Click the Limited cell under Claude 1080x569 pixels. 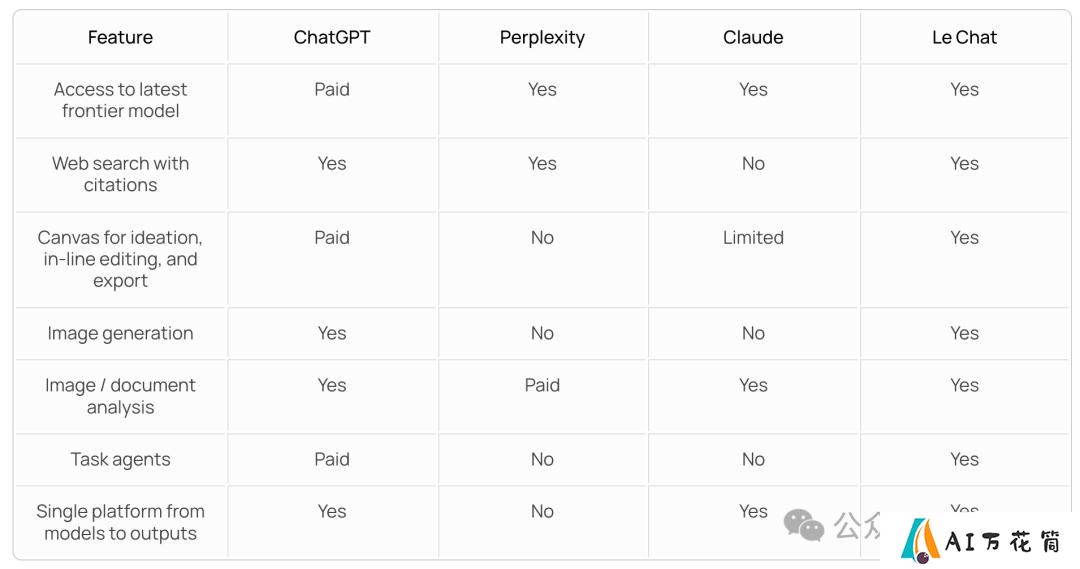[753, 238]
